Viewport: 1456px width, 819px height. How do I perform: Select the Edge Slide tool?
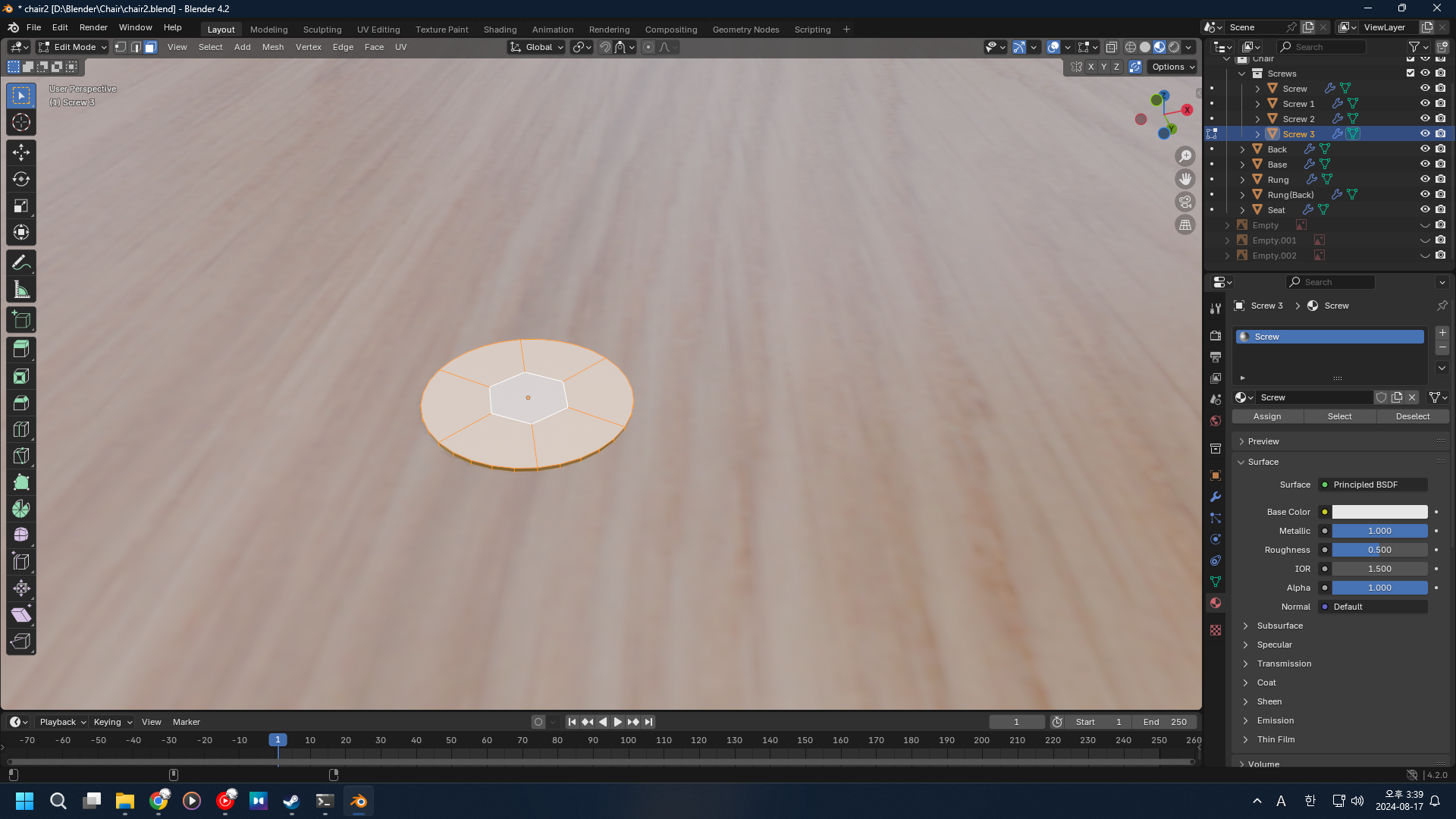(21, 562)
